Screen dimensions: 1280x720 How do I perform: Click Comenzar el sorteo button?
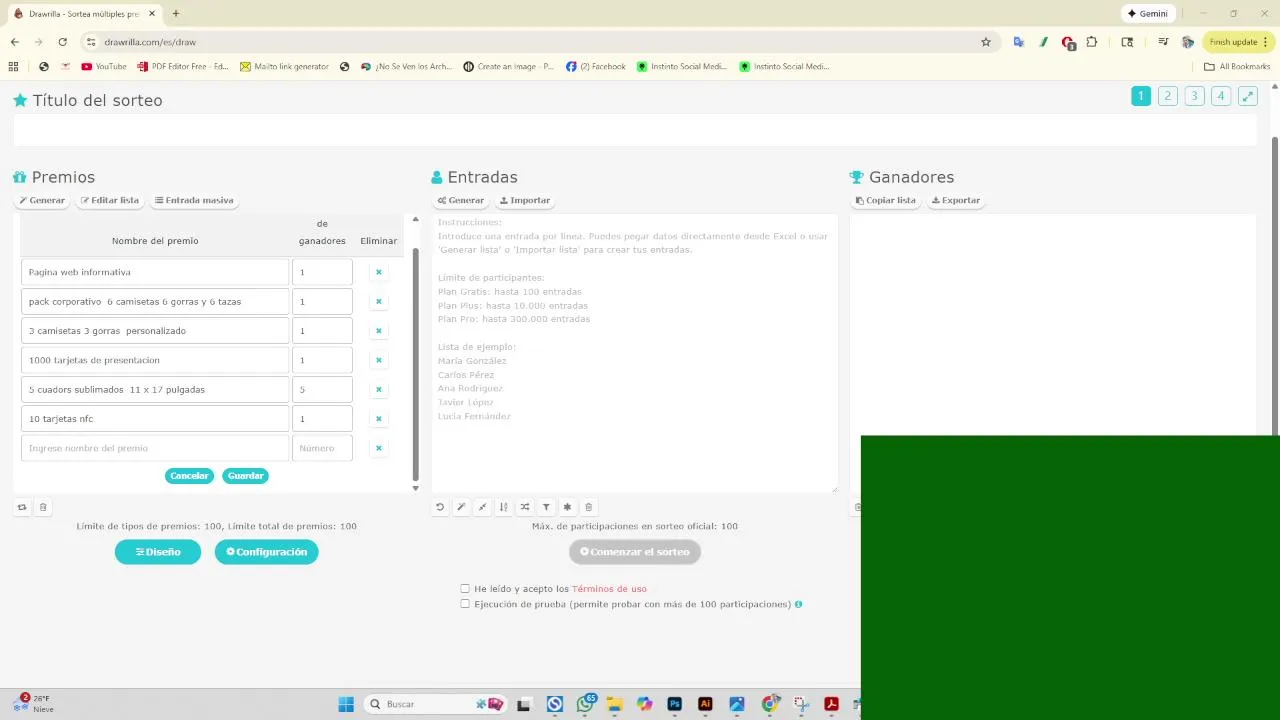coord(635,552)
